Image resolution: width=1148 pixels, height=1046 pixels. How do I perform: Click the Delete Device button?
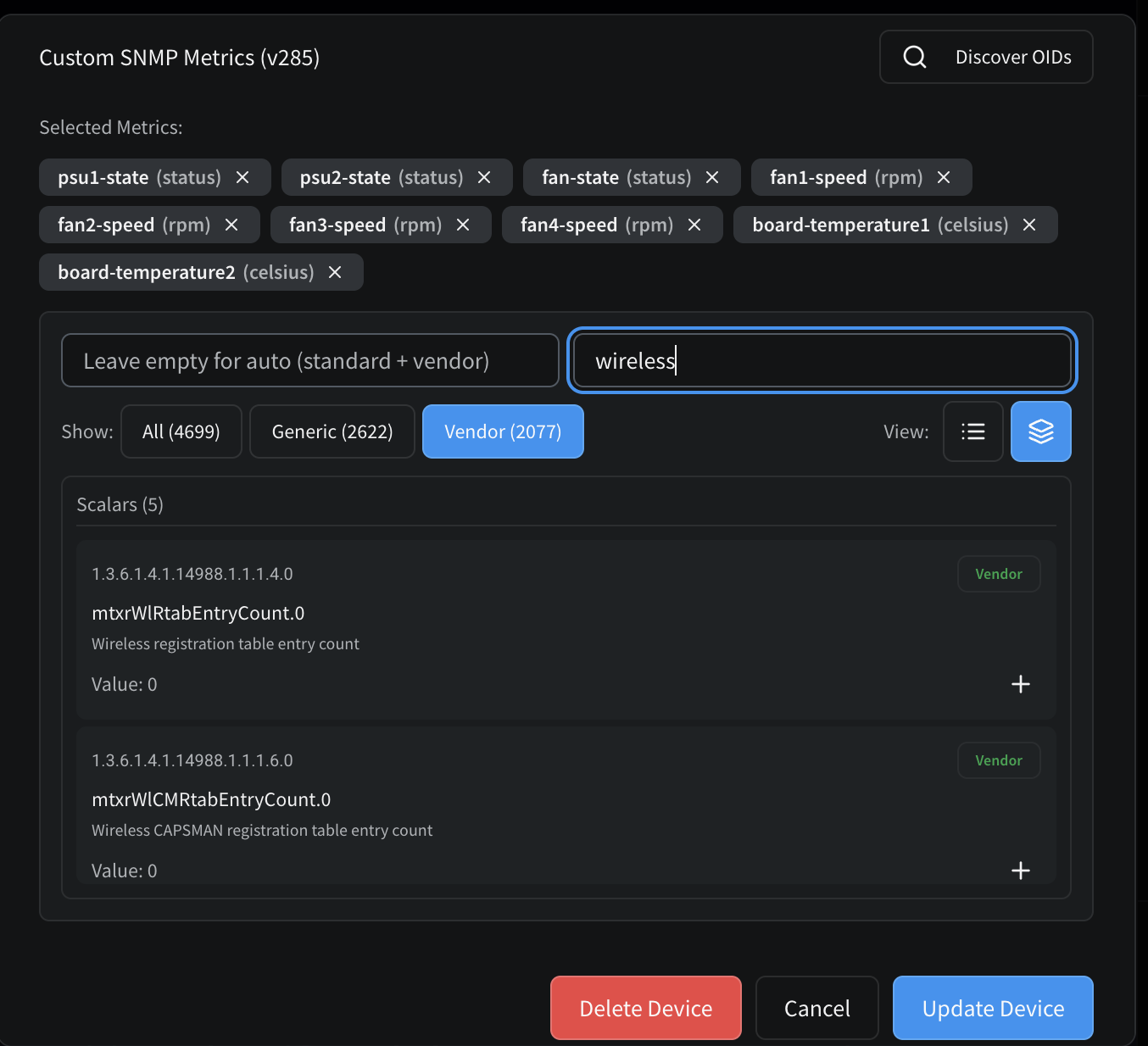tap(646, 1008)
